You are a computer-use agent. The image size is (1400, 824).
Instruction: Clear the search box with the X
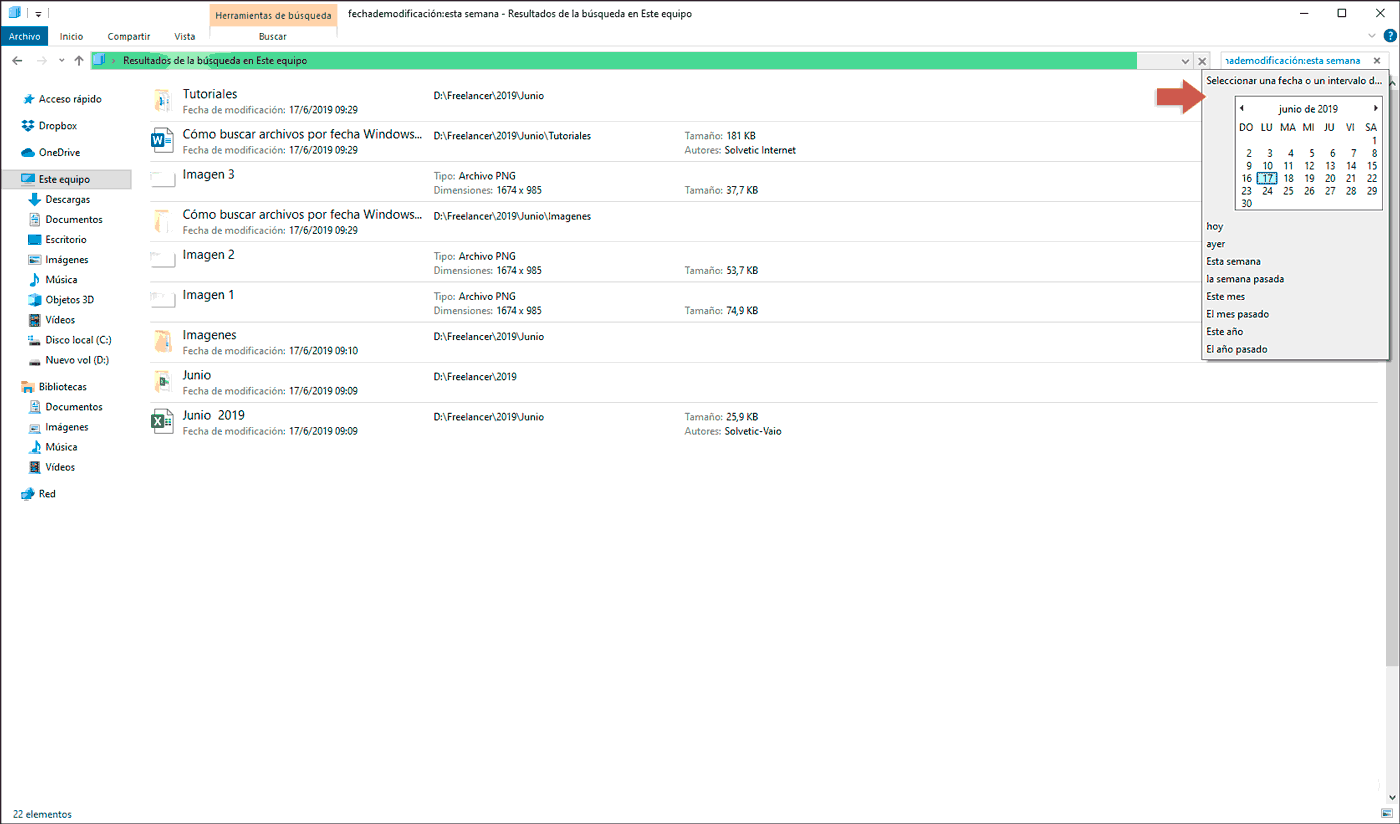1377,60
